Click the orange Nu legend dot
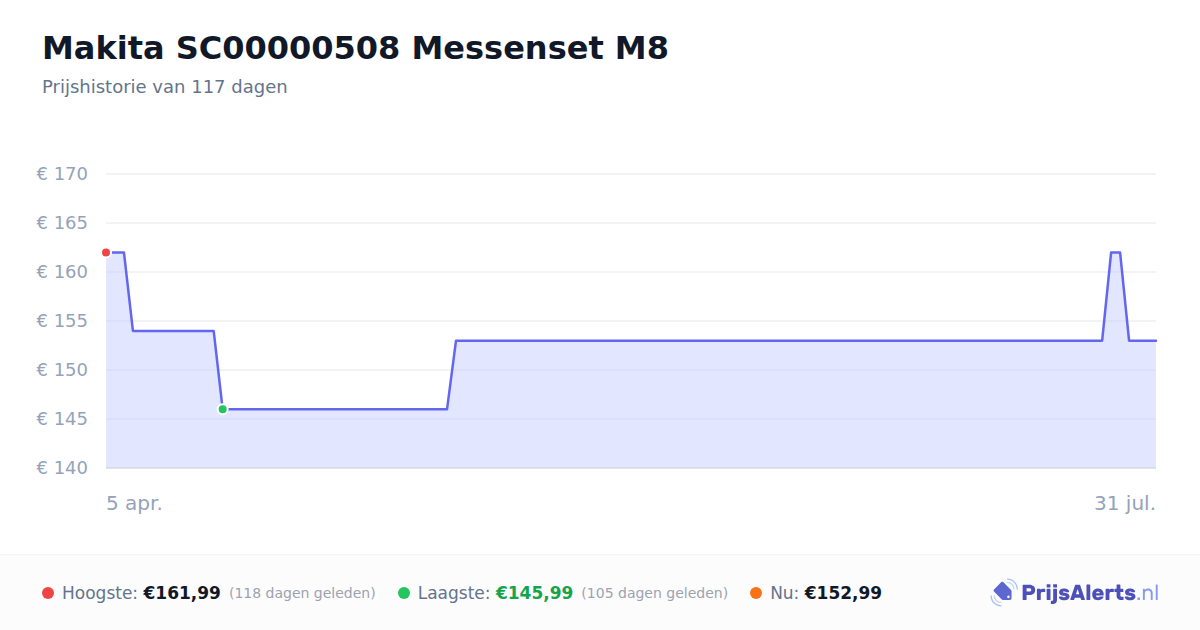 point(756,593)
